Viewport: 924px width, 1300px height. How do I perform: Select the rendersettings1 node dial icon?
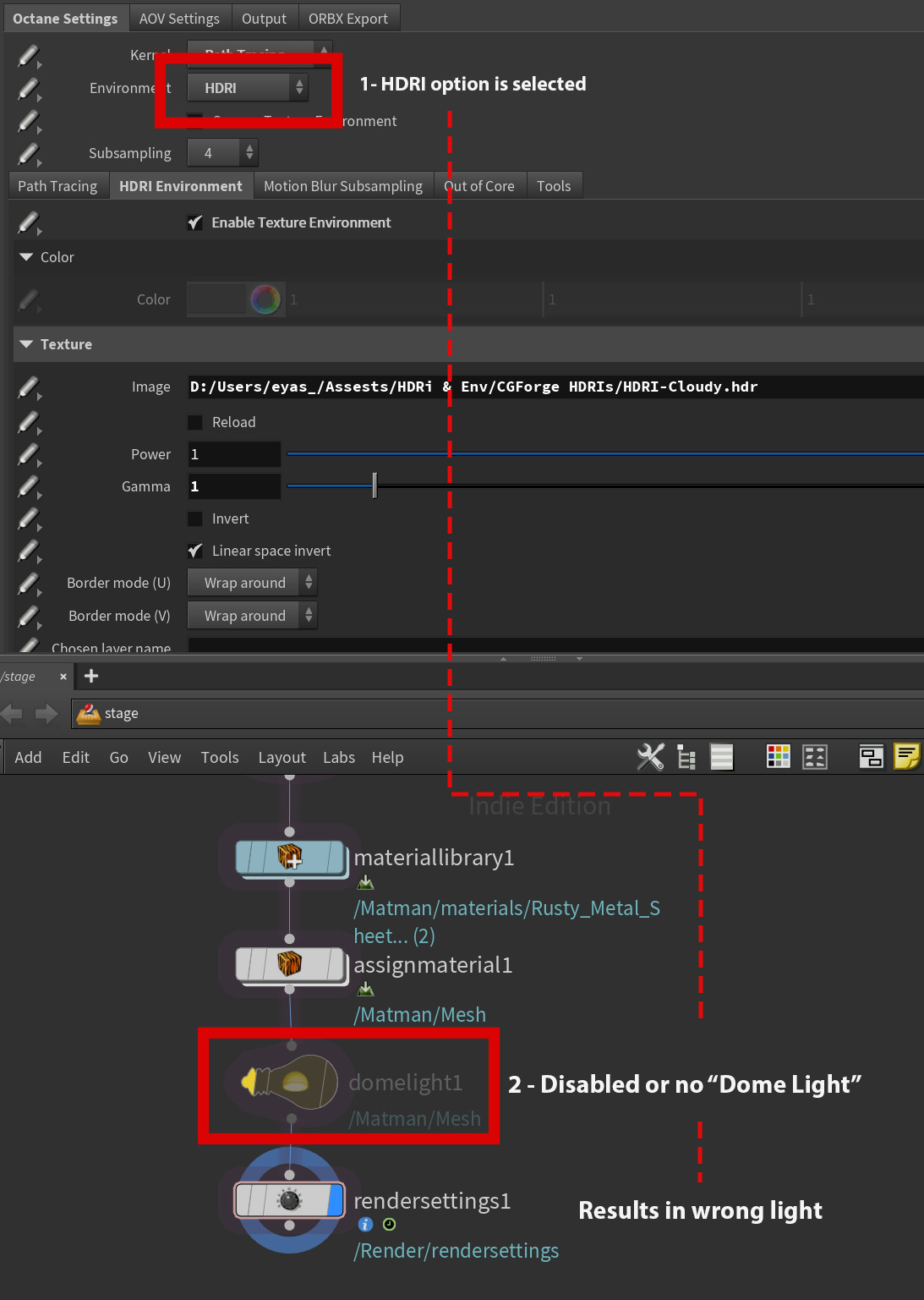coord(289,1200)
